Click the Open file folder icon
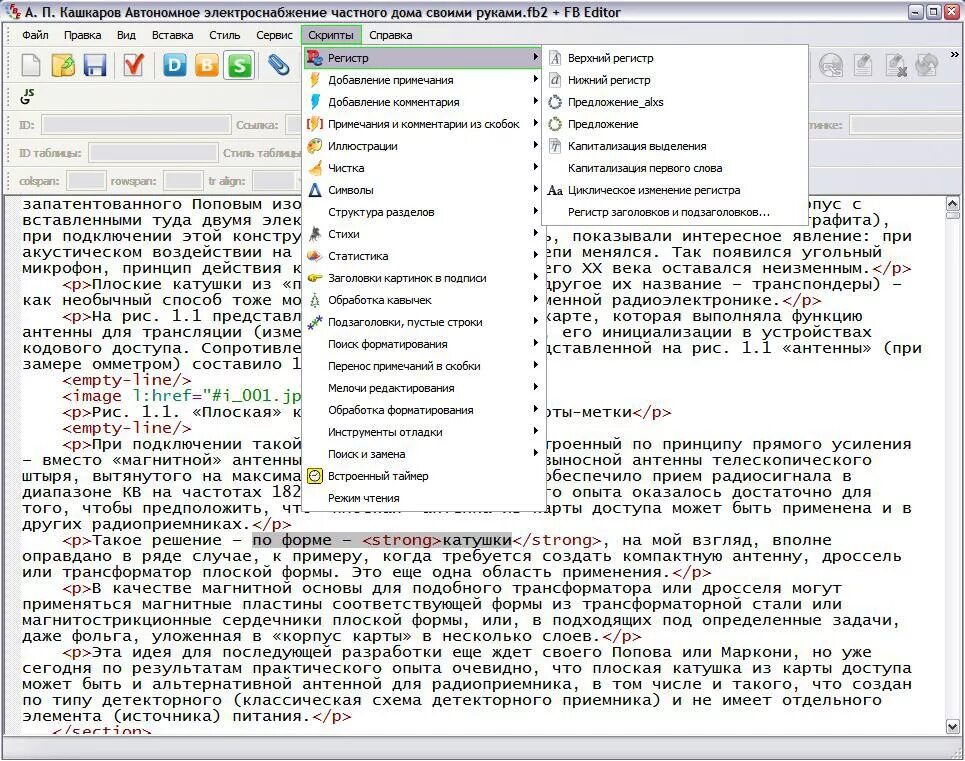Image resolution: width=965 pixels, height=761 pixels. point(63,65)
